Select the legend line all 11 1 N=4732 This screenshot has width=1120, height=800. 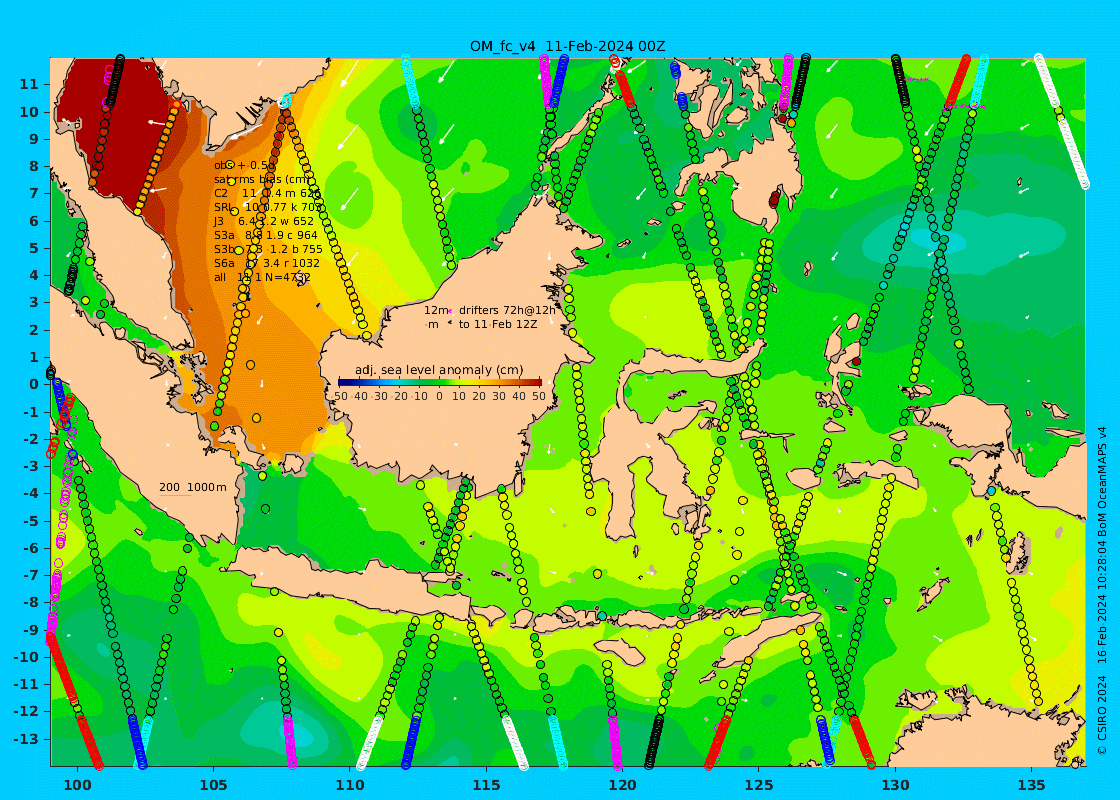pos(262,277)
